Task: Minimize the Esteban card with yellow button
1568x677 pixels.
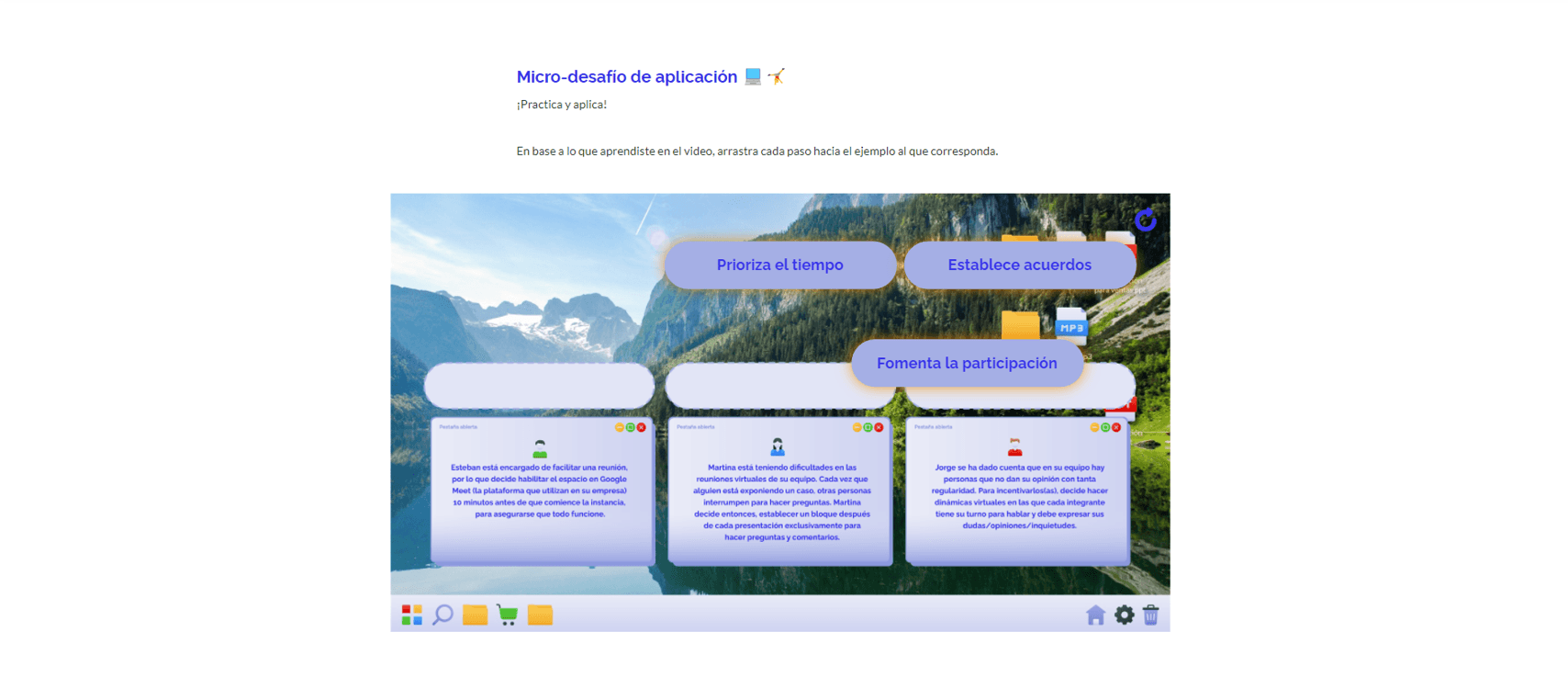Action: pyautogui.click(x=619, y=427)
